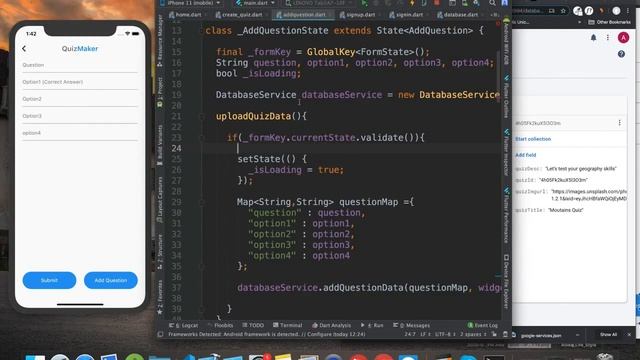640x360 pixels.
Task: Tap the back arrow in the QuizMaker app
Action: (24, 49)
